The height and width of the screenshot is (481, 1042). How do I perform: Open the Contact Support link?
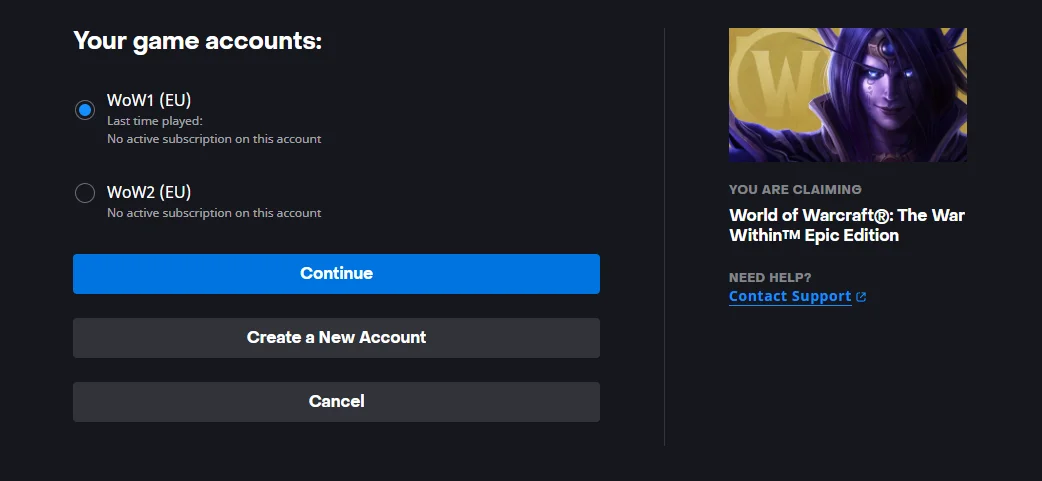pos(789,296)
